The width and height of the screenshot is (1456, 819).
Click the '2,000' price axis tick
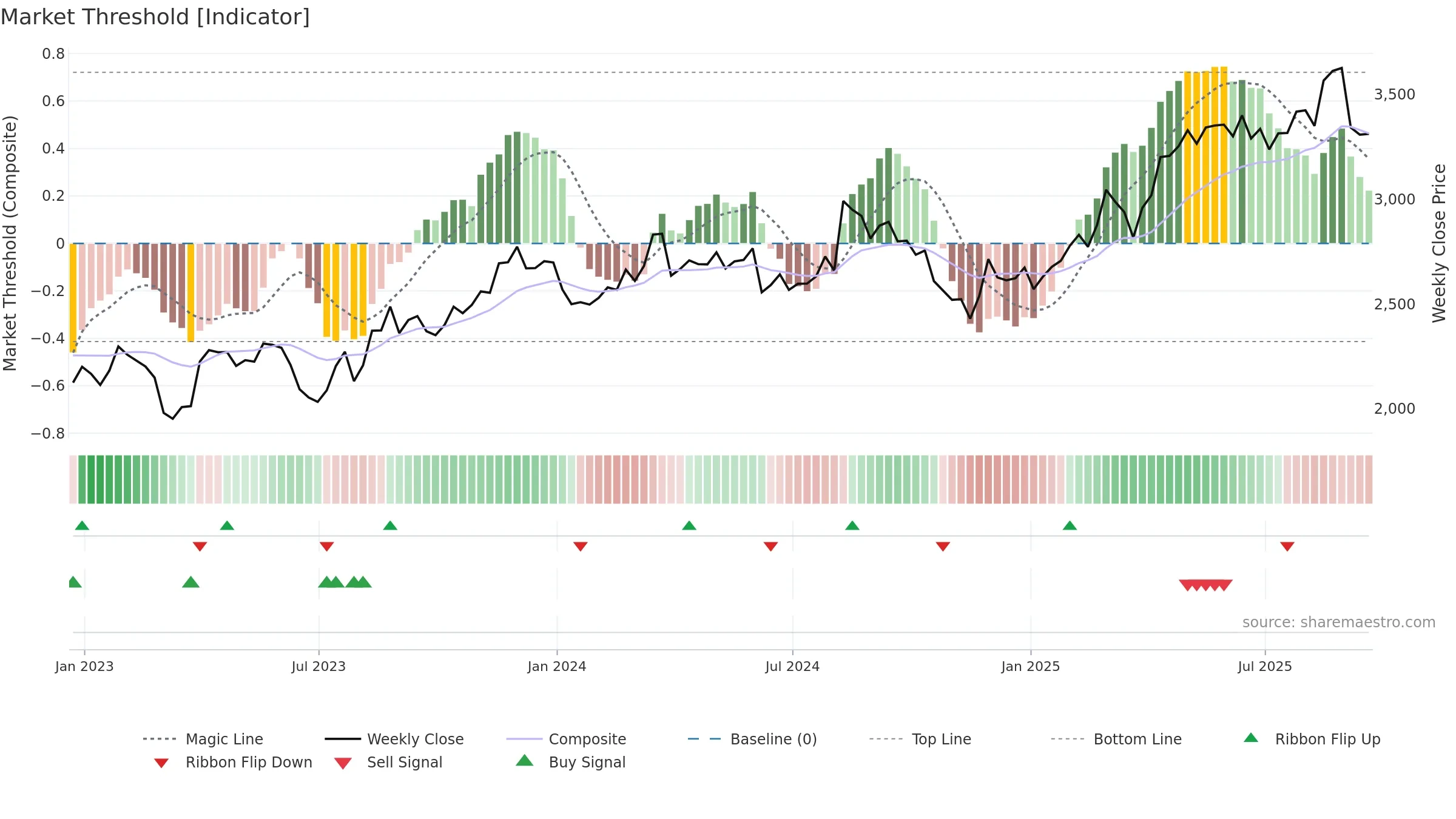[1395, 408]
